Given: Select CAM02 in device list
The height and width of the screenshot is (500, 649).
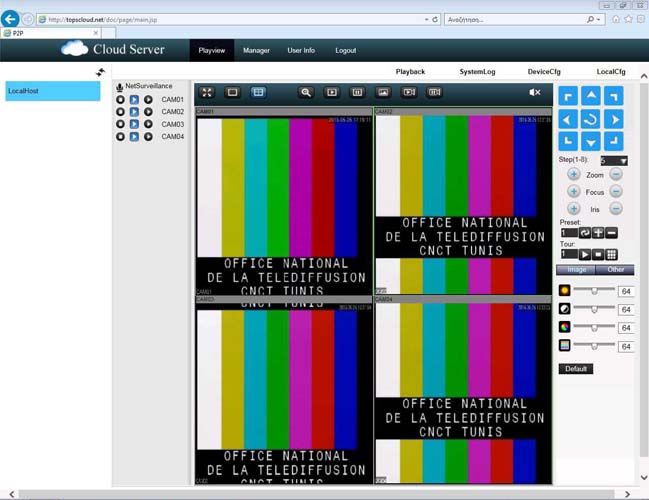Looking at the screenshot, I should (x=173, y=112).
